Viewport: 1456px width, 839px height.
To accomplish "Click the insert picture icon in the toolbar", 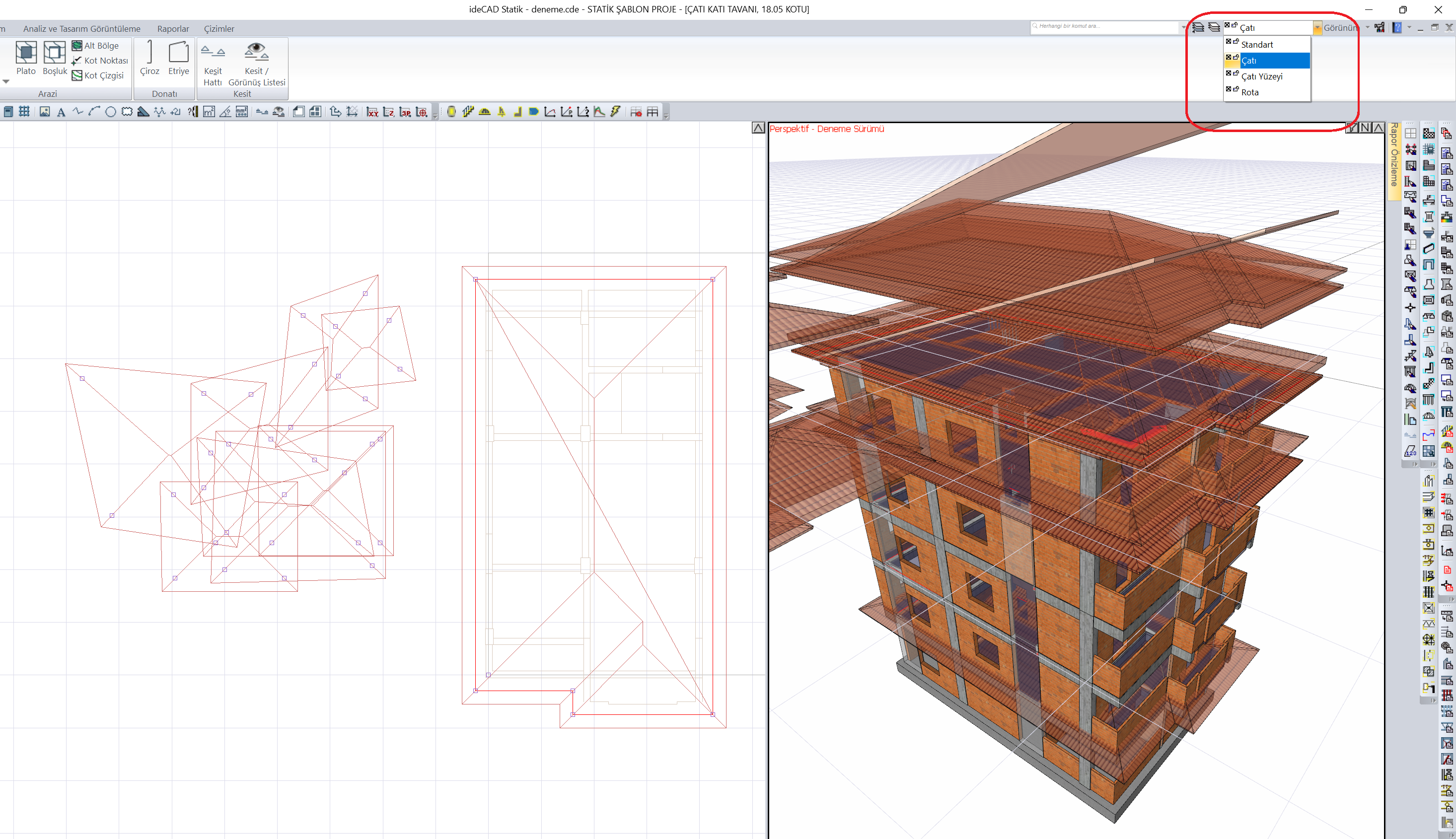I will (44, 112).
